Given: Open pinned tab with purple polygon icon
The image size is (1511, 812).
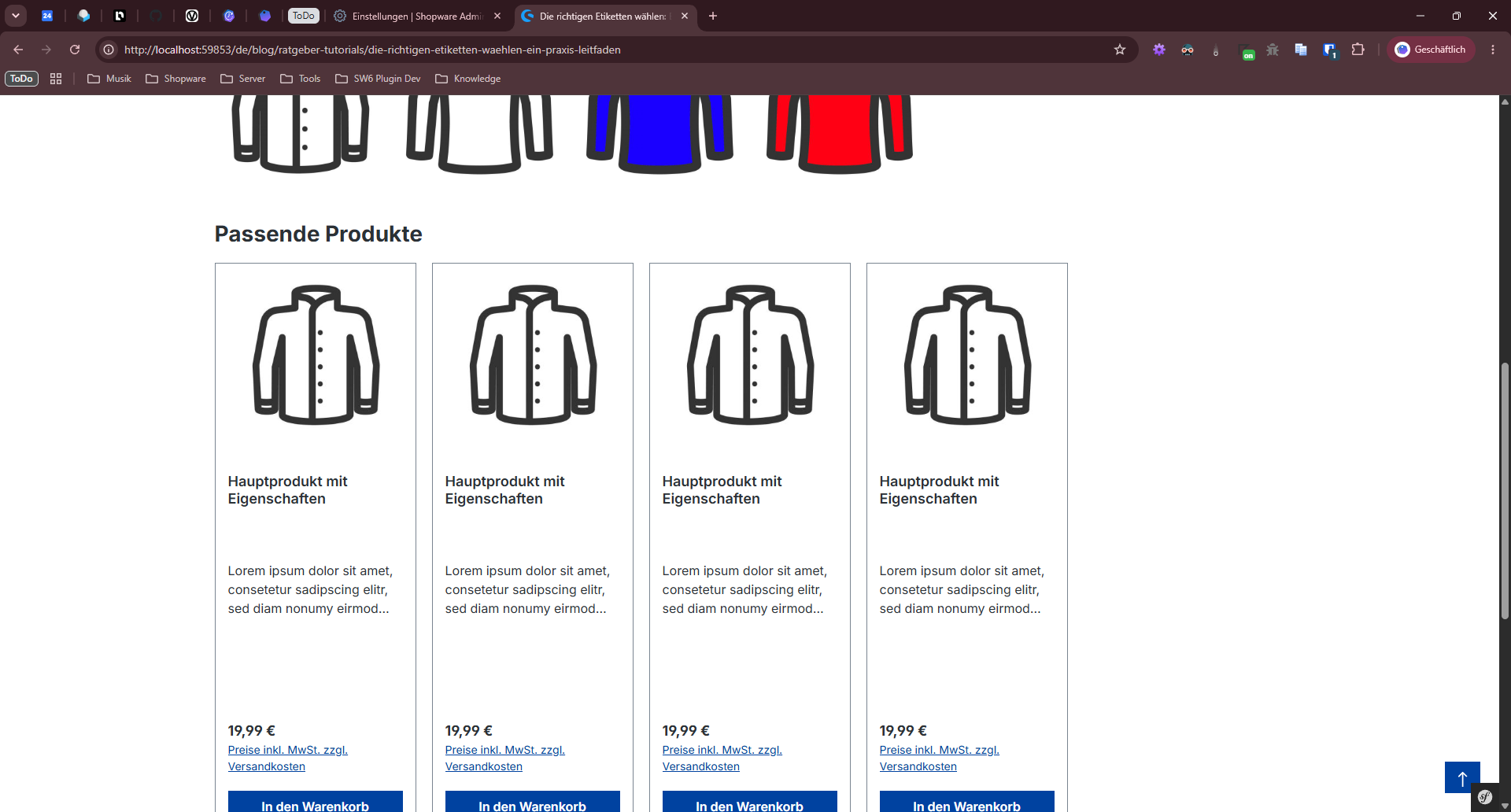Looking at the screenshot, I should point(265,16).
